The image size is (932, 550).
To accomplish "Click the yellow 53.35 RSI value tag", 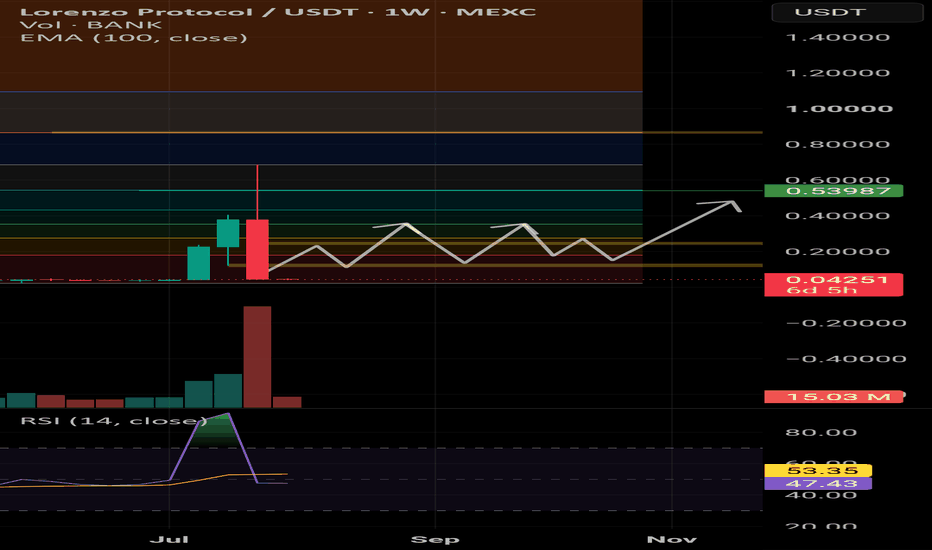I will click(818, 471).
